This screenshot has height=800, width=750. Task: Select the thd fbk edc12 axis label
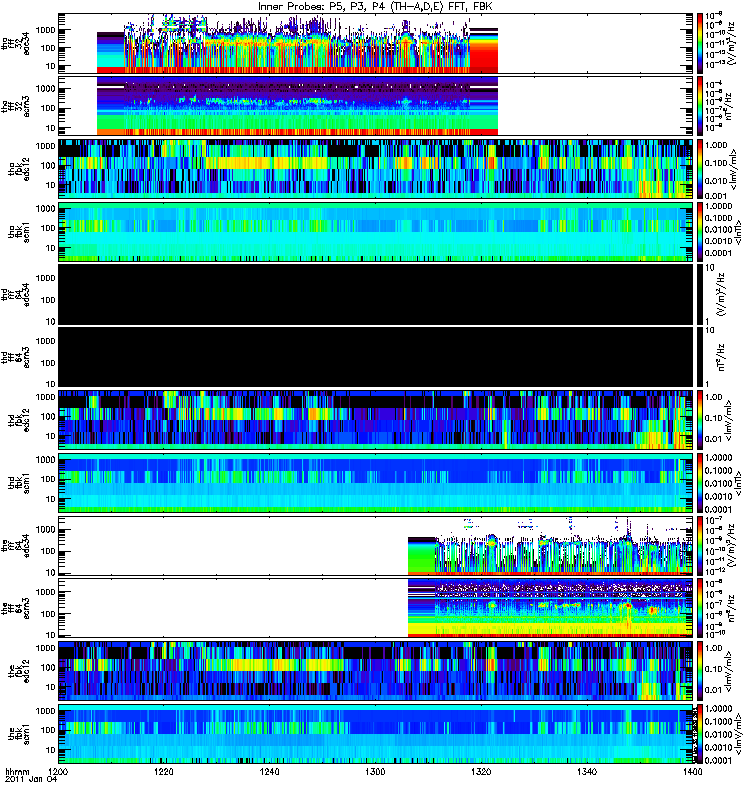pyautogui.click(x=19, y=420)
